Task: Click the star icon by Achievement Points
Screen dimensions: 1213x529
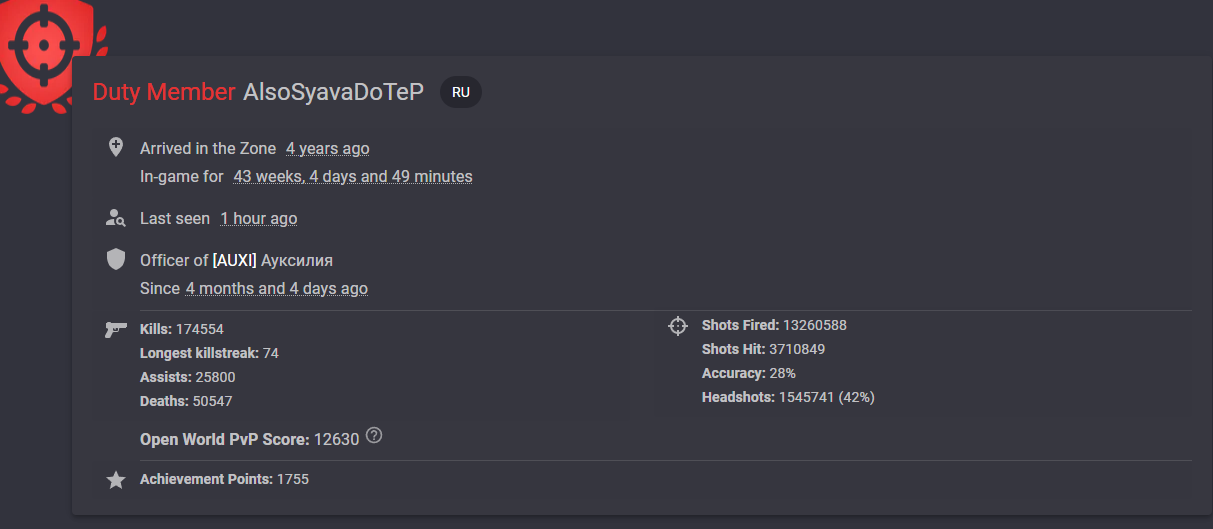Action: (116, 480)
